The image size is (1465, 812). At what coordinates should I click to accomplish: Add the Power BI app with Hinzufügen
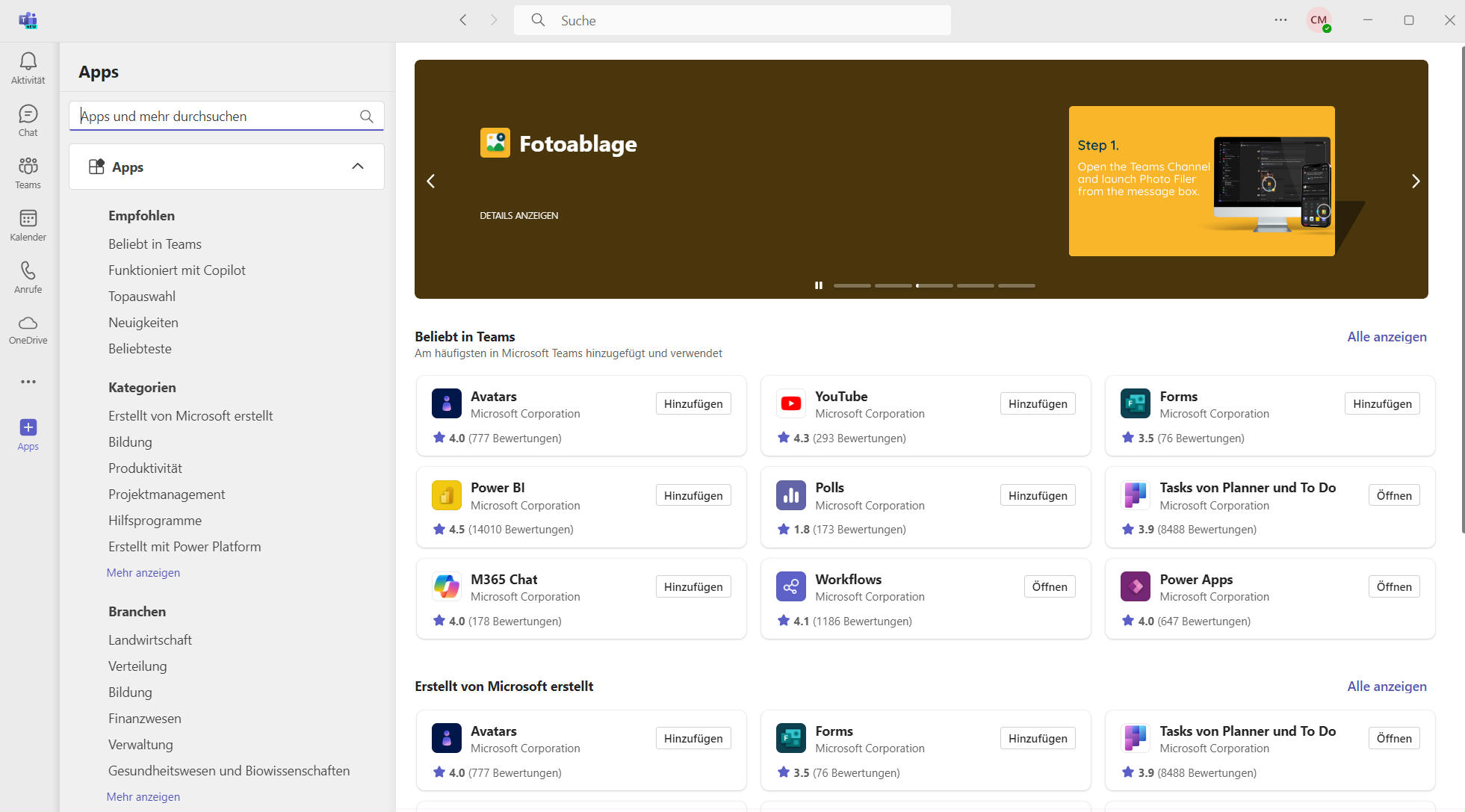(693, 496)
